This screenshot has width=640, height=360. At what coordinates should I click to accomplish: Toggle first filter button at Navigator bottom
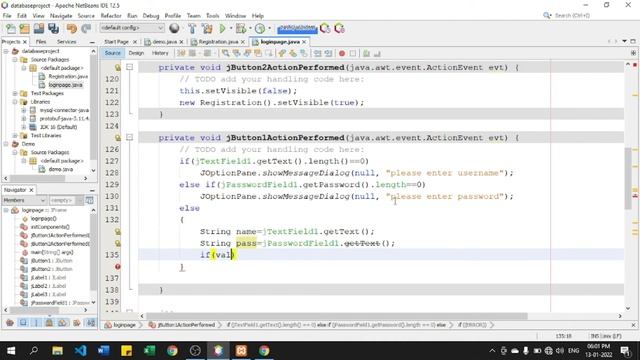point(10,323)
